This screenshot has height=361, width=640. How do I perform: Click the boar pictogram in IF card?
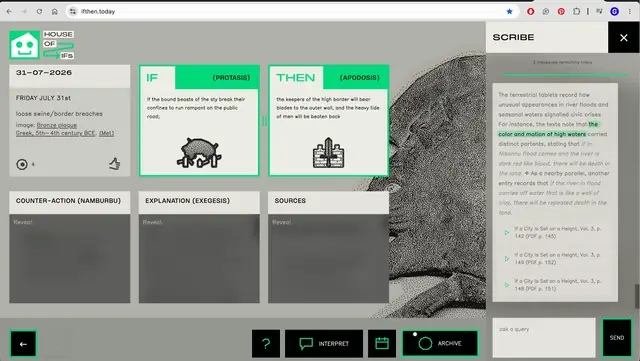click(x=199, y=153)
